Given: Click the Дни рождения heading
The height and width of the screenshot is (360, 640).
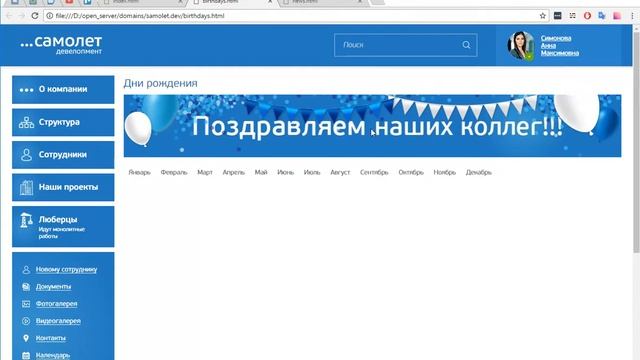Looking at the screenshot, I should click(160, 83).
